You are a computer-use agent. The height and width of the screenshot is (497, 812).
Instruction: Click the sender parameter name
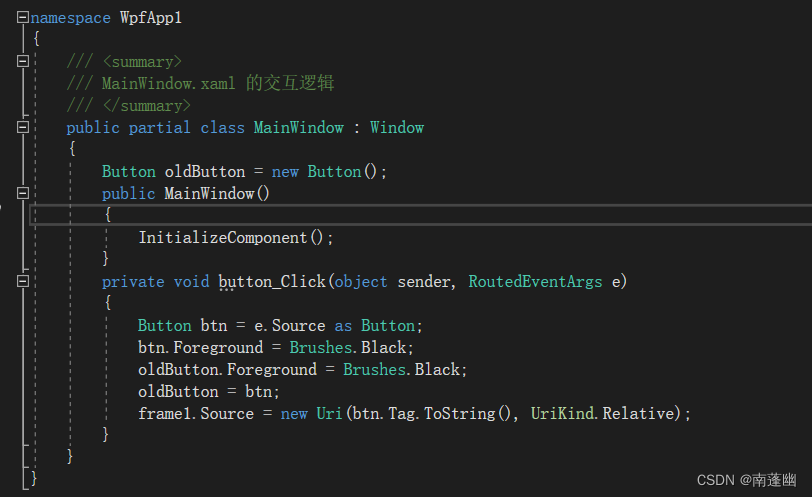pyautogui.click(x=424, y=282)
